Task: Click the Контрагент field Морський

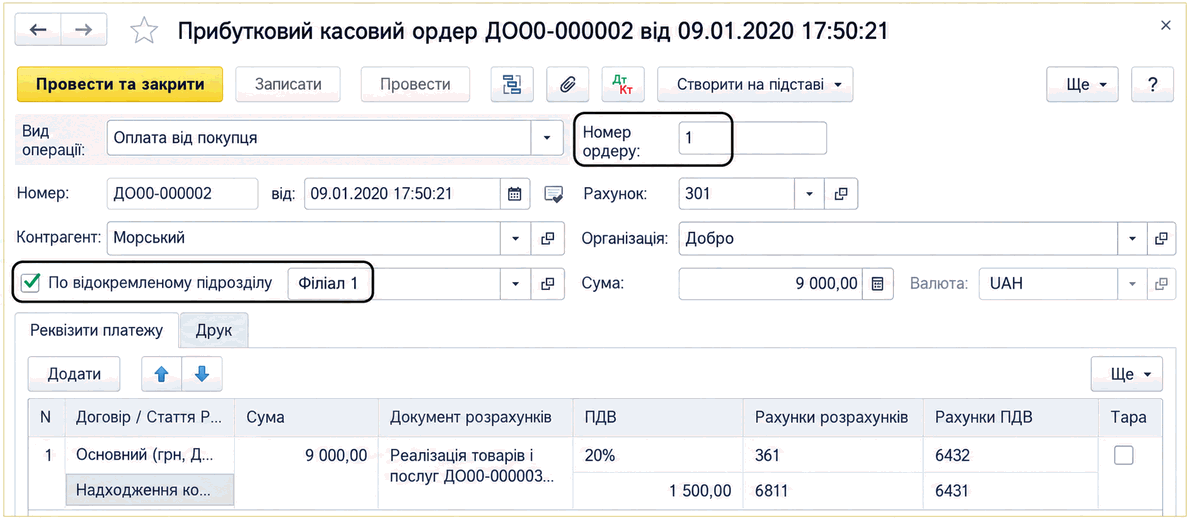Action: click(304, 238)
